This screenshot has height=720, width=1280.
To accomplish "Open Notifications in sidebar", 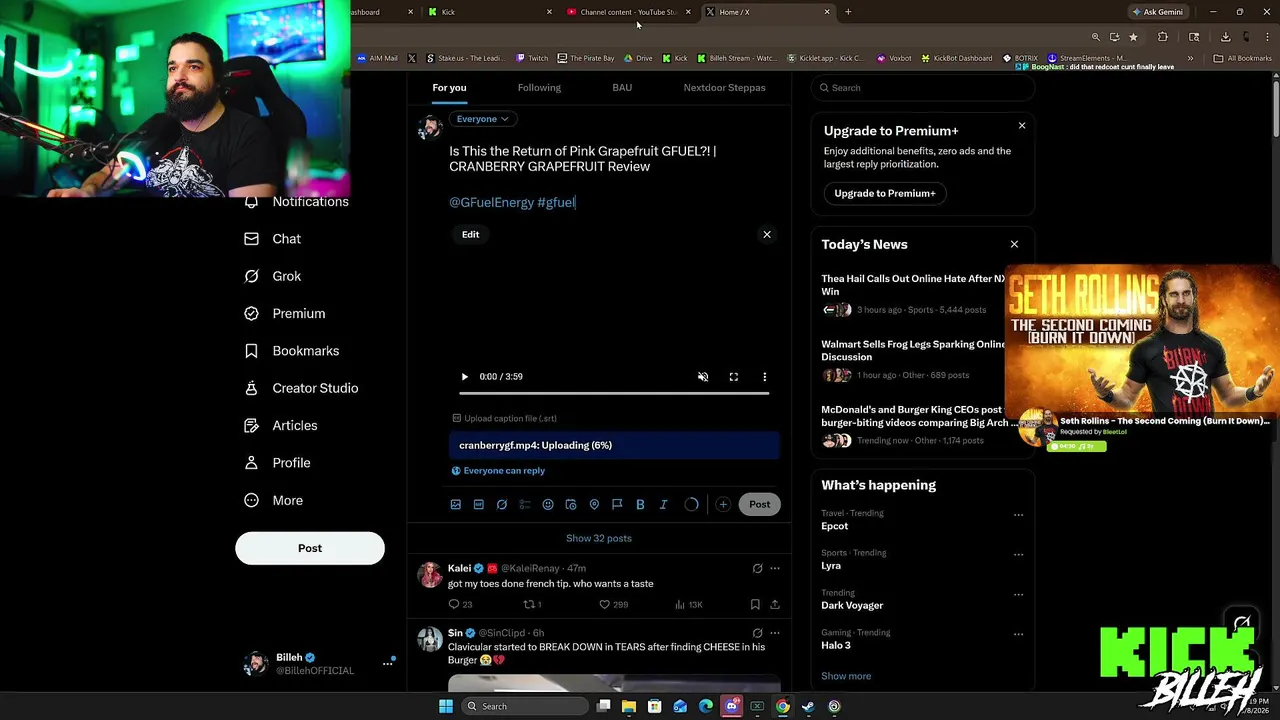I will pos(297,202).
